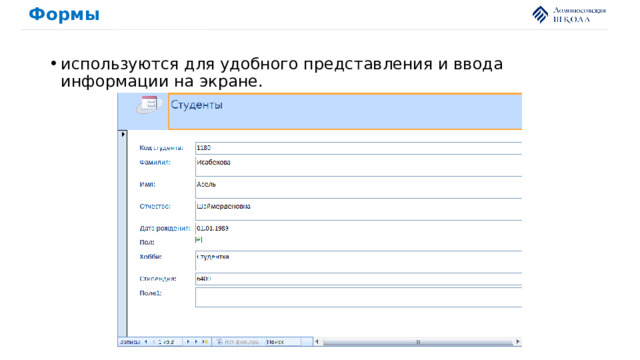The height and width of the screenshot is (360, 640).
Task: Click the record selector arrow on left bar
Action: tap(123, 134)
